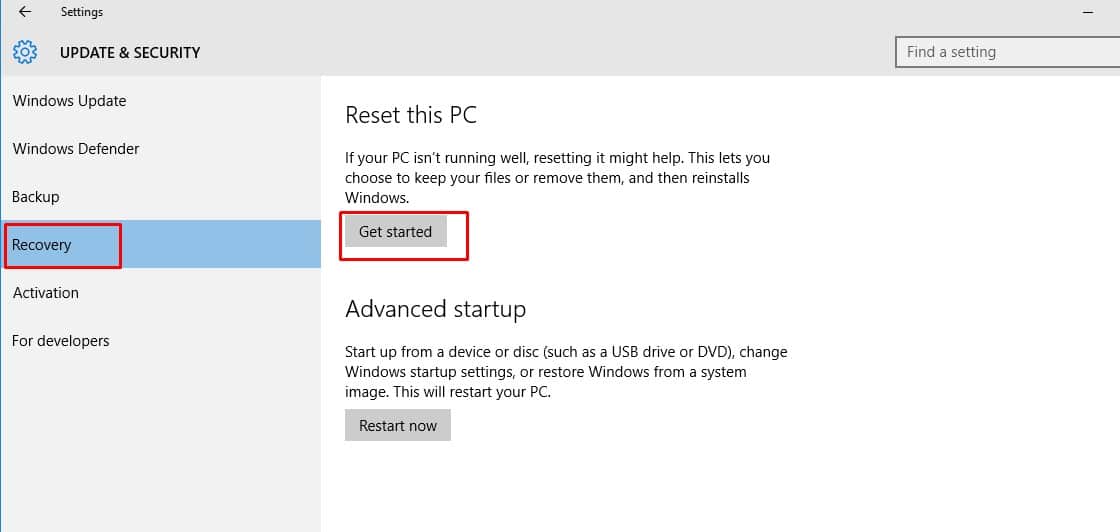The width and height of the screenshot is (1120, 532).
Task: Click the Settings gear icon
Action: tap(25, 52)
